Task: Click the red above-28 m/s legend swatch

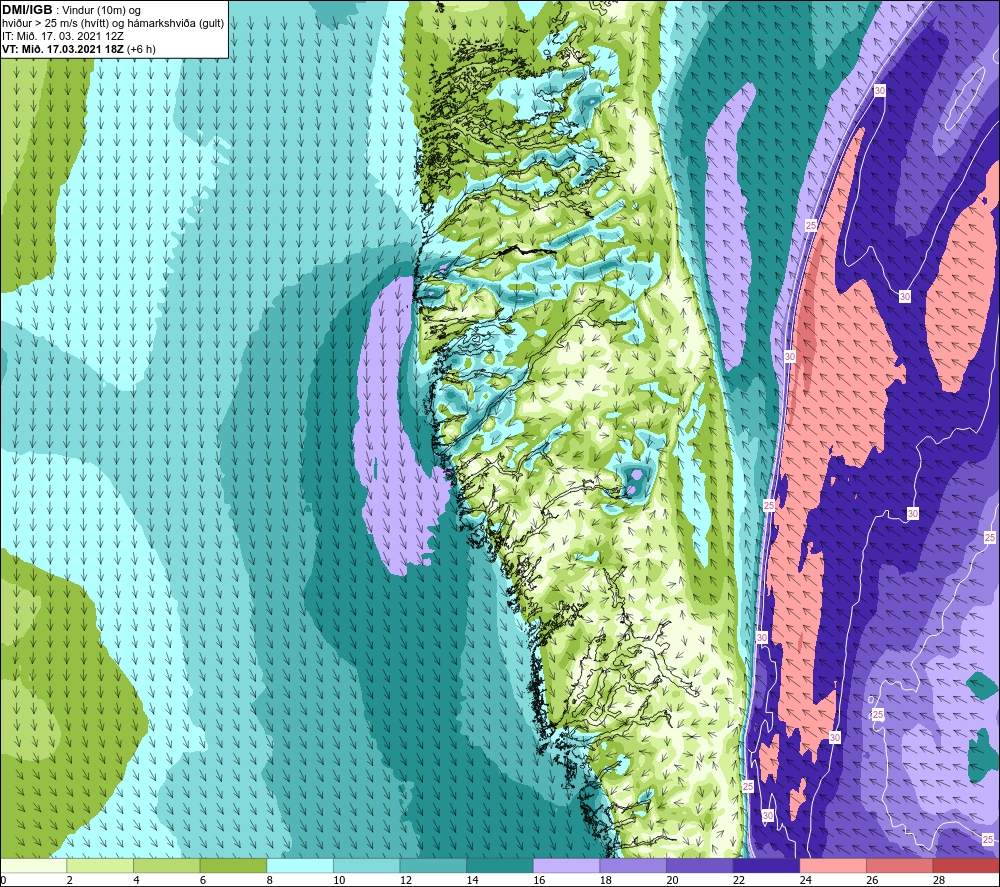Action: coord(966,866)
